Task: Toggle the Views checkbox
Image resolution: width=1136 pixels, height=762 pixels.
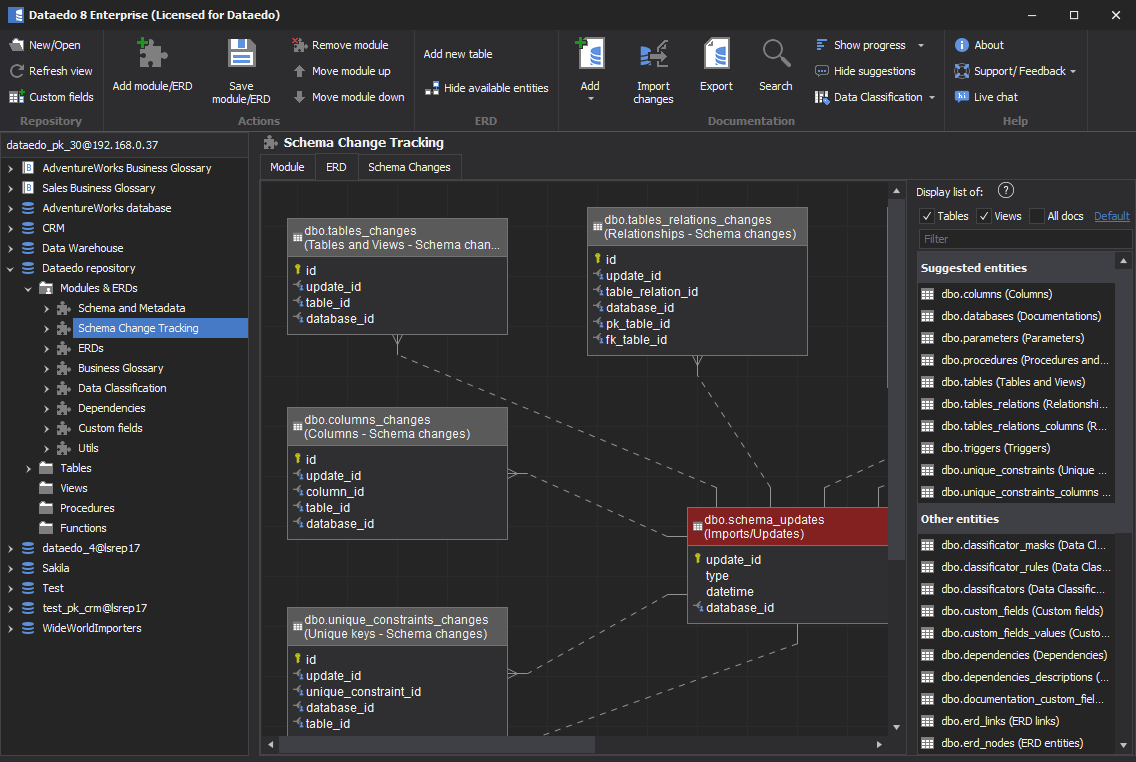Action: tap(984, 216)
